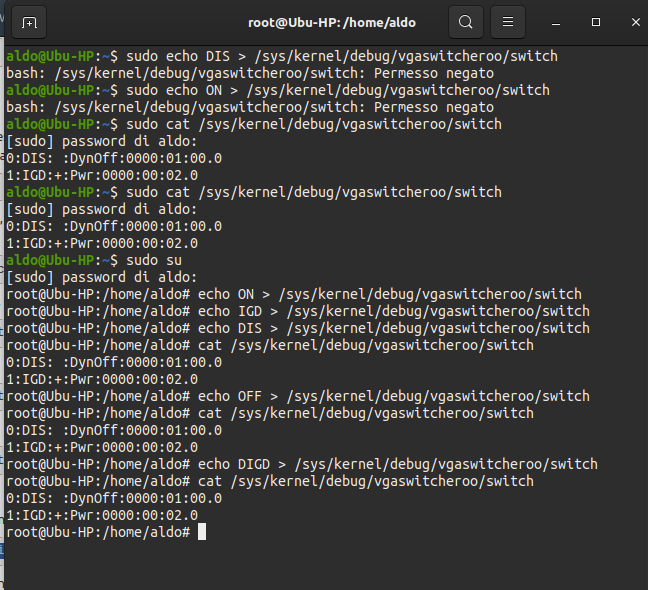Minimize the terminal window

pos(556,22)
